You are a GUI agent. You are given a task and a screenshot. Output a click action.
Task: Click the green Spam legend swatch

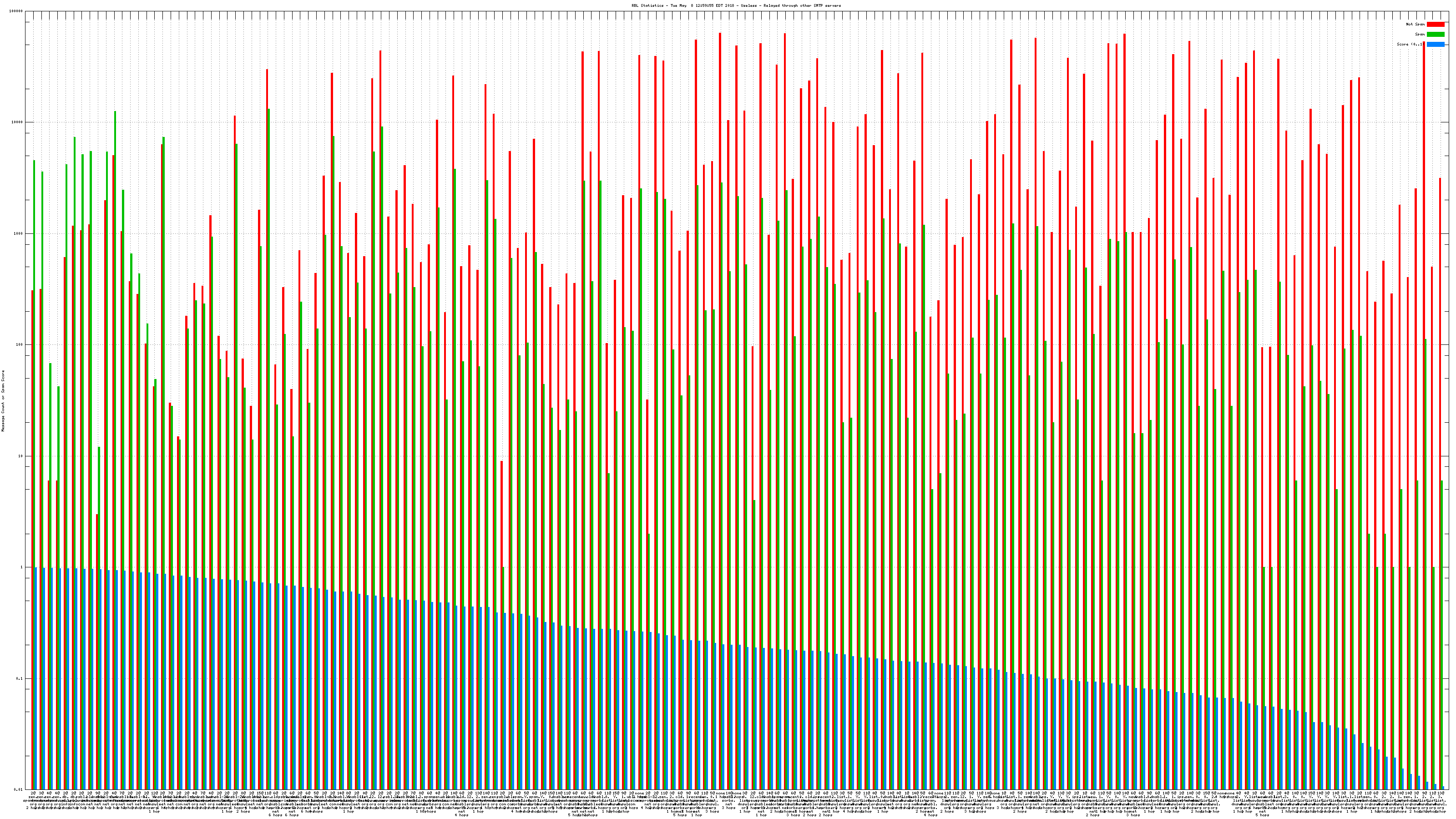pyautogui.click(x=1435, y=35)
